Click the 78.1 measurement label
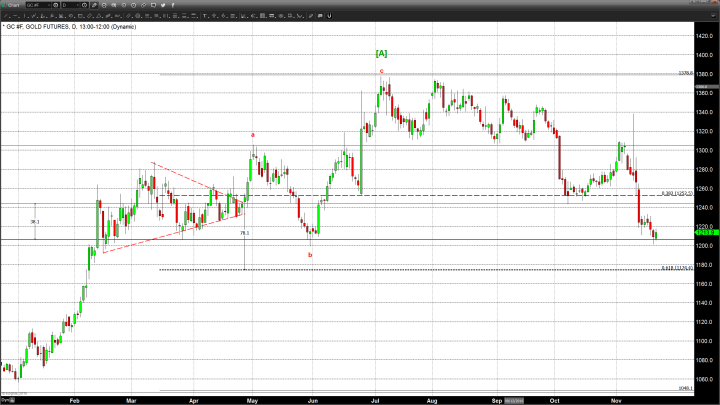 pyautogui.click(x=244, y=233)
